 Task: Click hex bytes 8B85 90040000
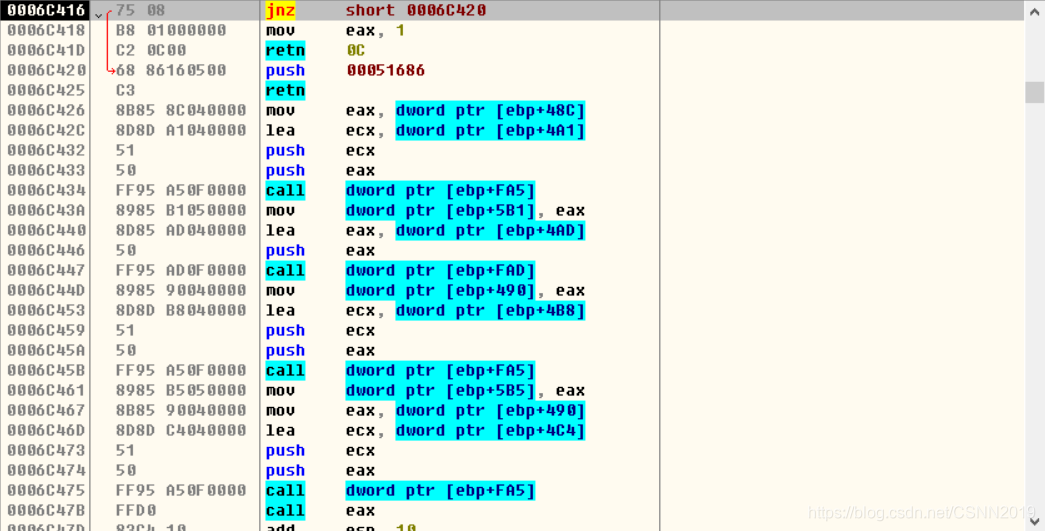click(x=181, y=410)
